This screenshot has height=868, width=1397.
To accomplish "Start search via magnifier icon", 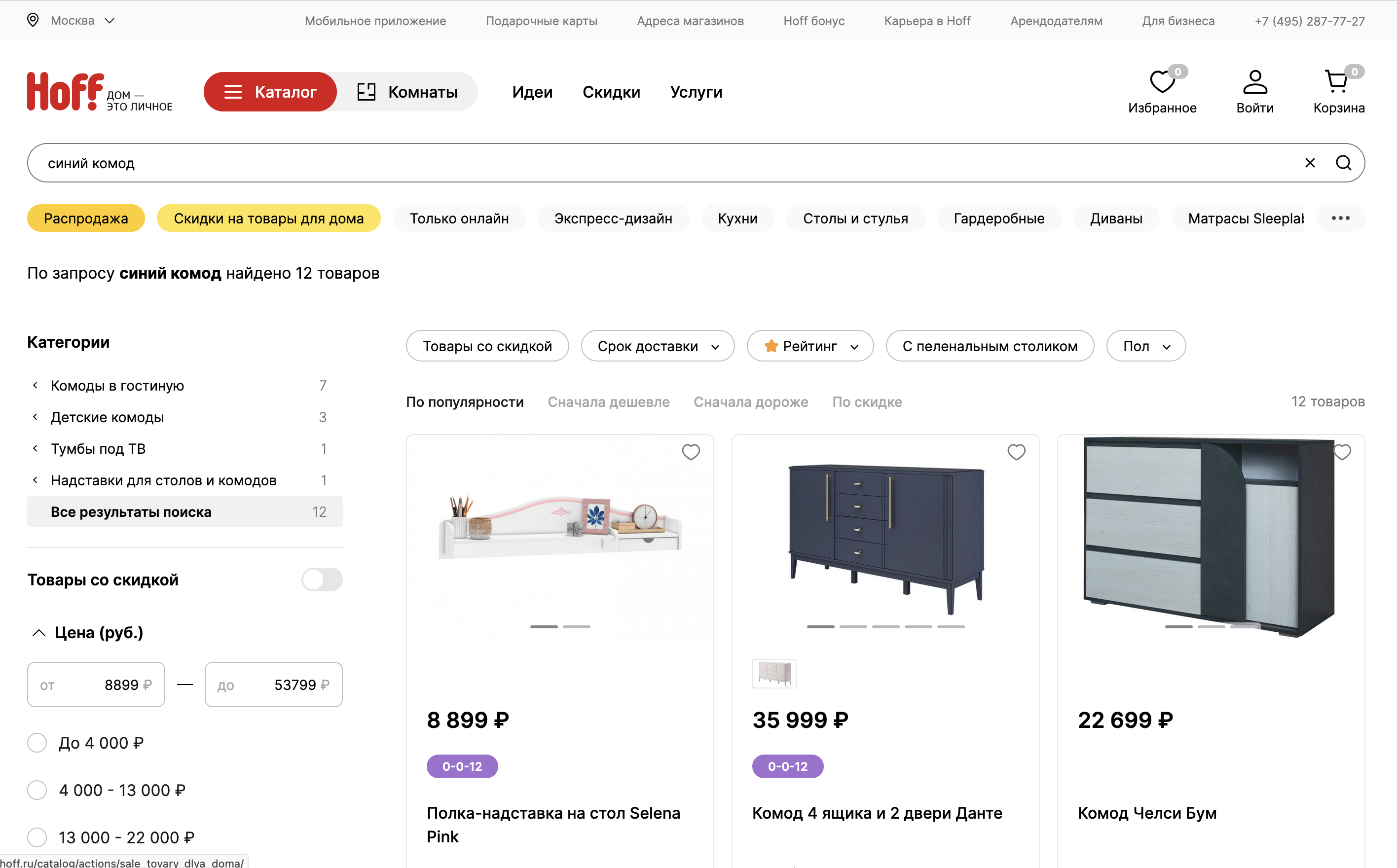I will [1343, 162].
